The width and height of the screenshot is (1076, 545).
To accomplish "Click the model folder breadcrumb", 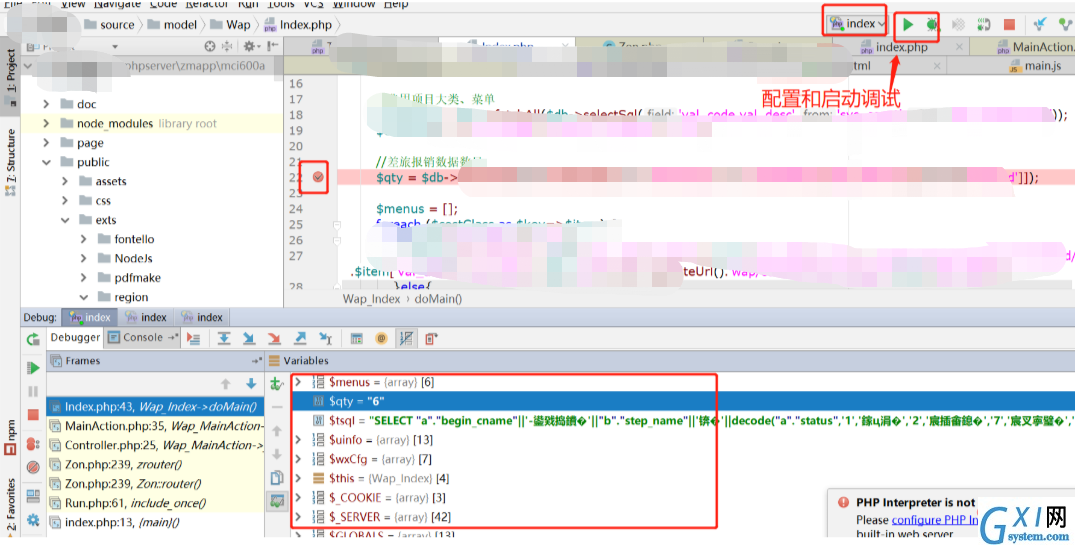I will [172, 25].
